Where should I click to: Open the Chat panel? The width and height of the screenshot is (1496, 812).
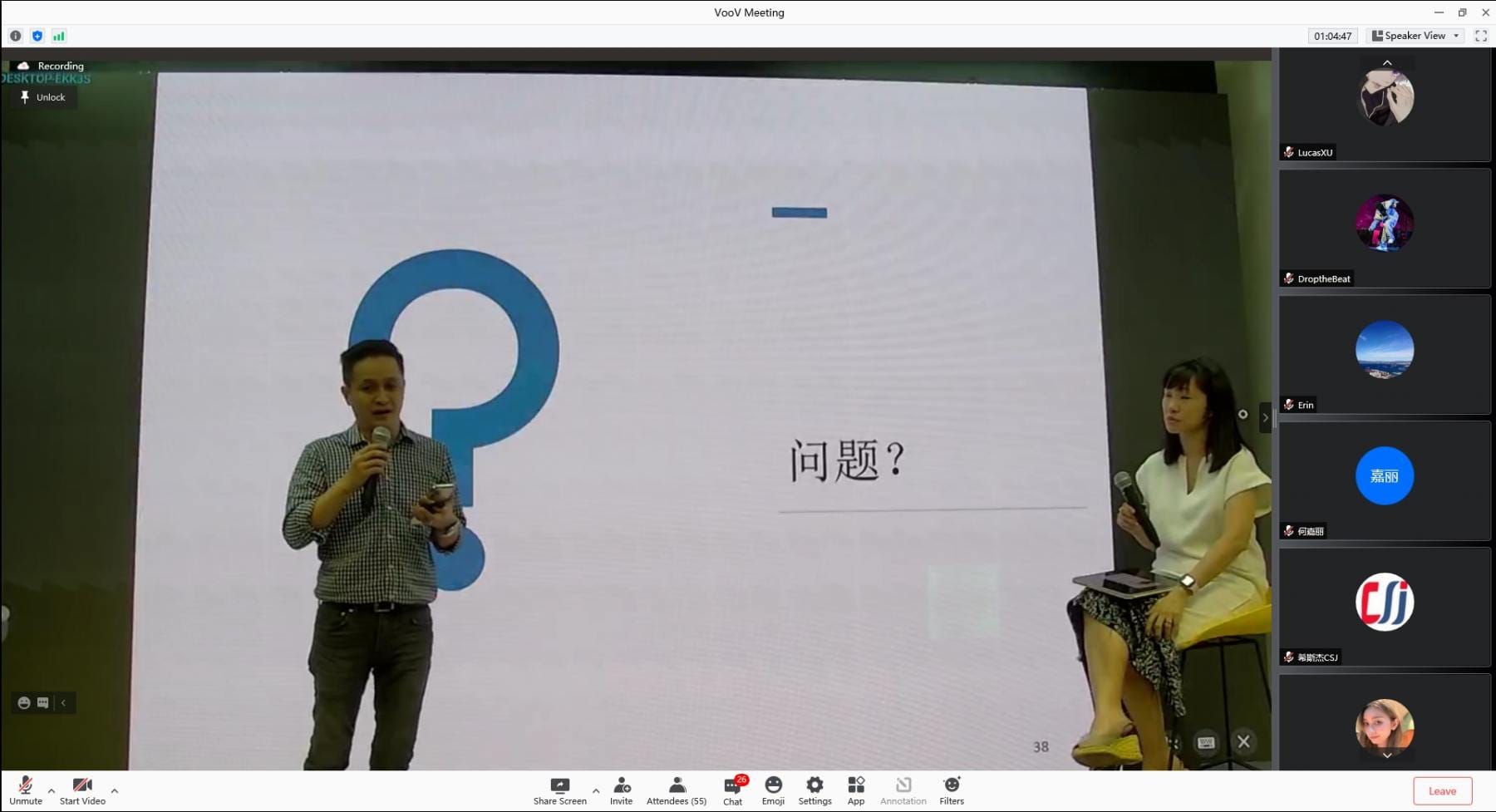(732, 790)
